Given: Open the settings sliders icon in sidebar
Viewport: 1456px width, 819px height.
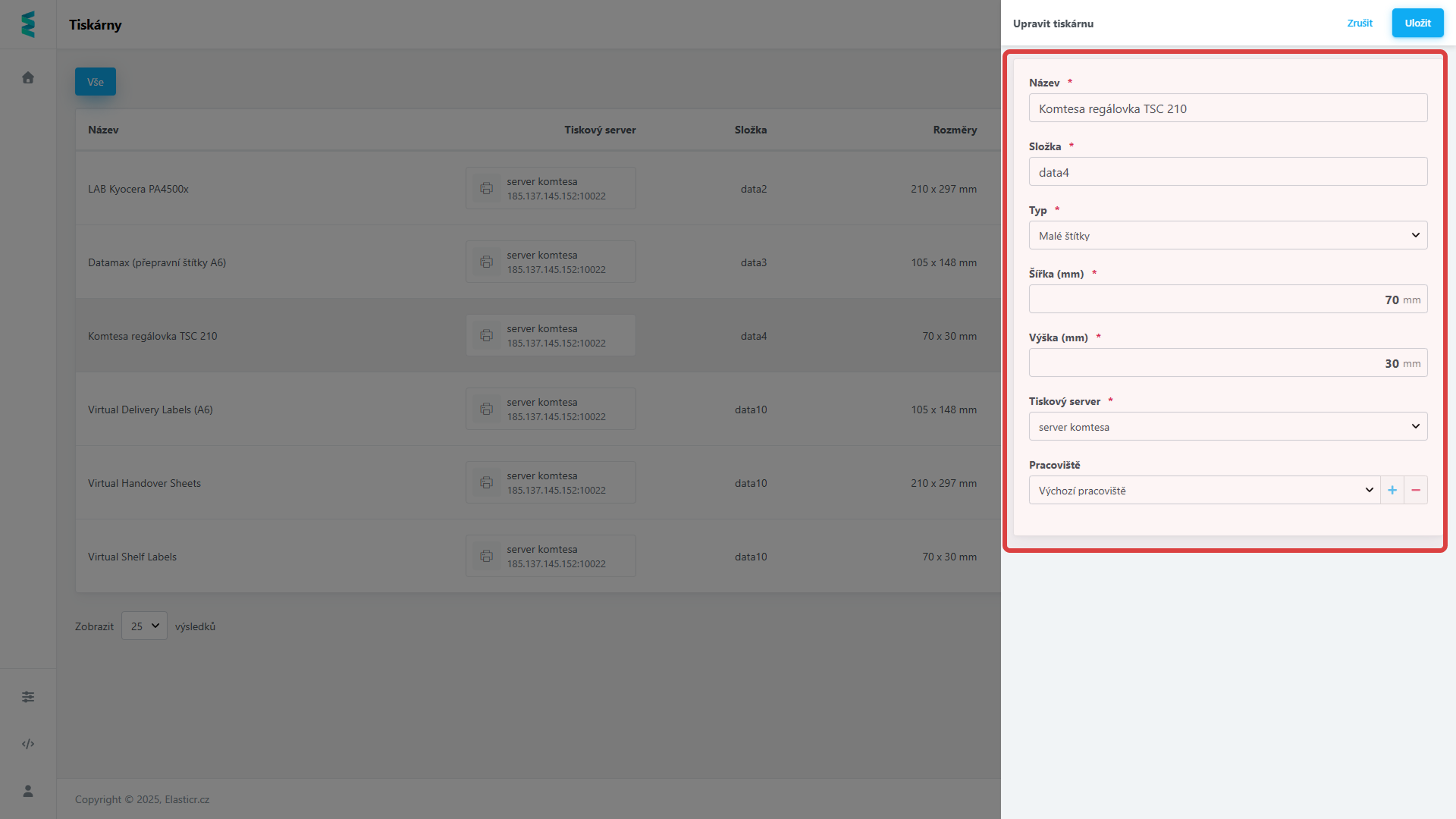Looking at the screenshot, I should (x=28, y=697).
